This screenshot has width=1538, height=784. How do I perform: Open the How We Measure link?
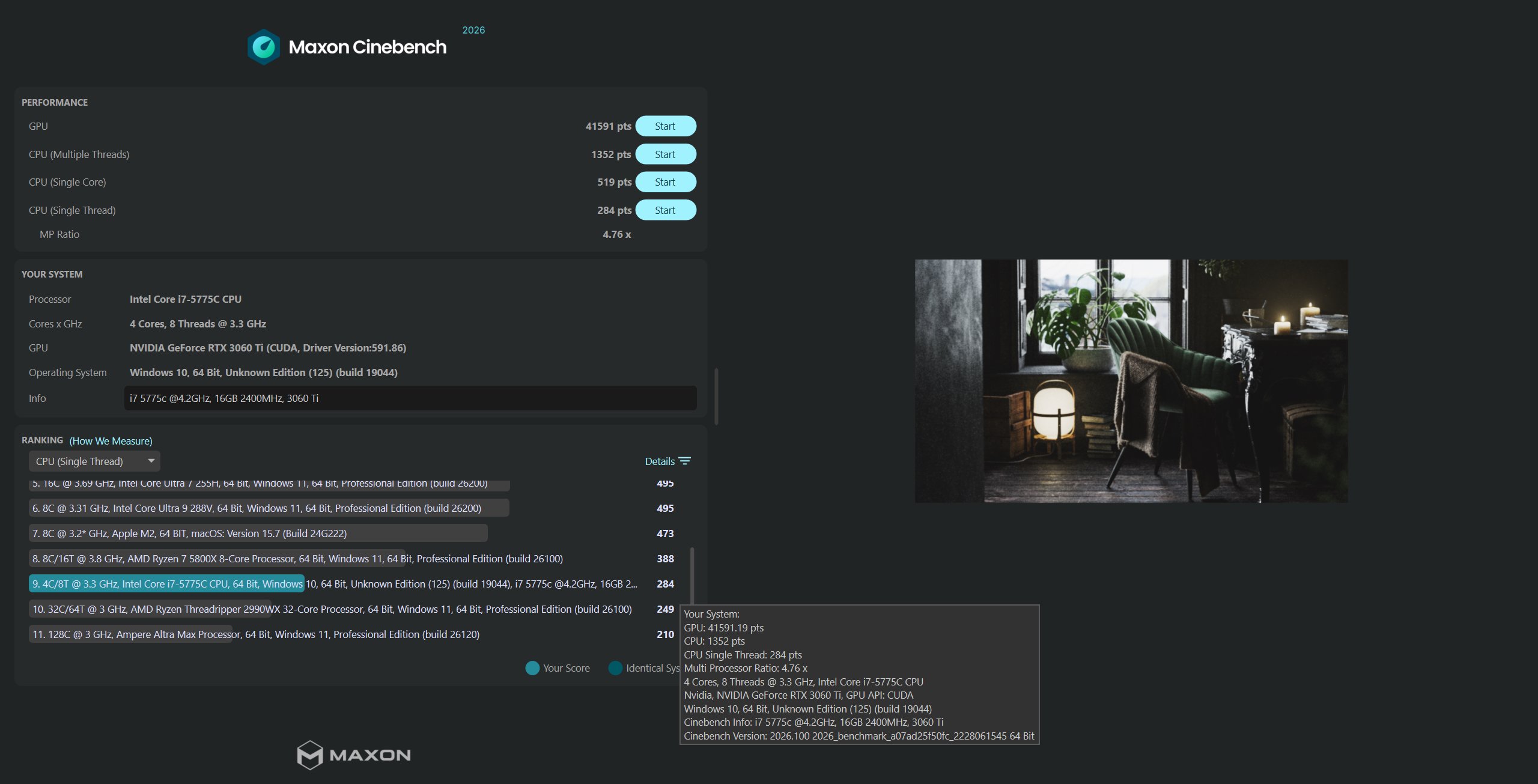[111, 441]
